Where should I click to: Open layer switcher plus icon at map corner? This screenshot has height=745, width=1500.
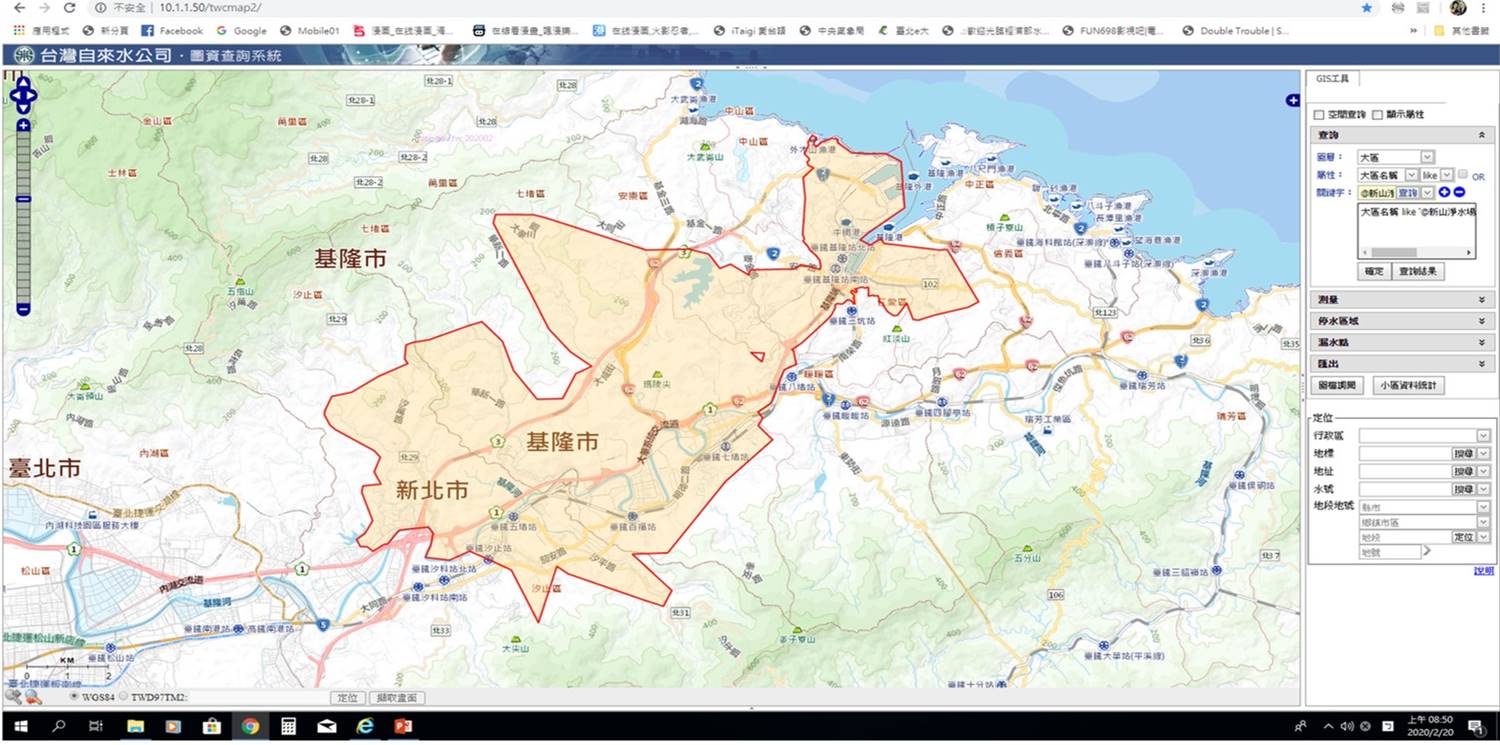[x=1292, y=100]
